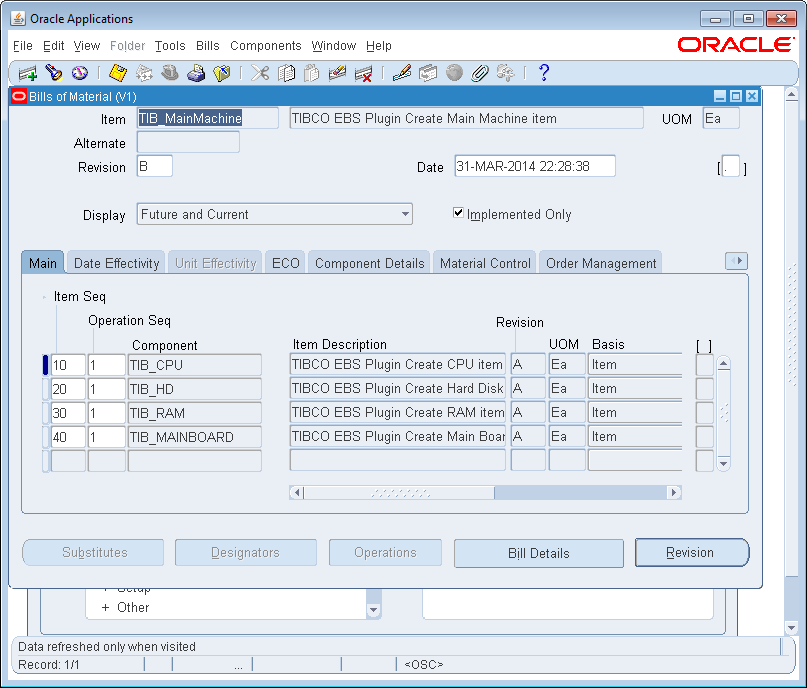807x688 pixels.
Task: Switch to the Order Management tab
Action: coord(601,263)
